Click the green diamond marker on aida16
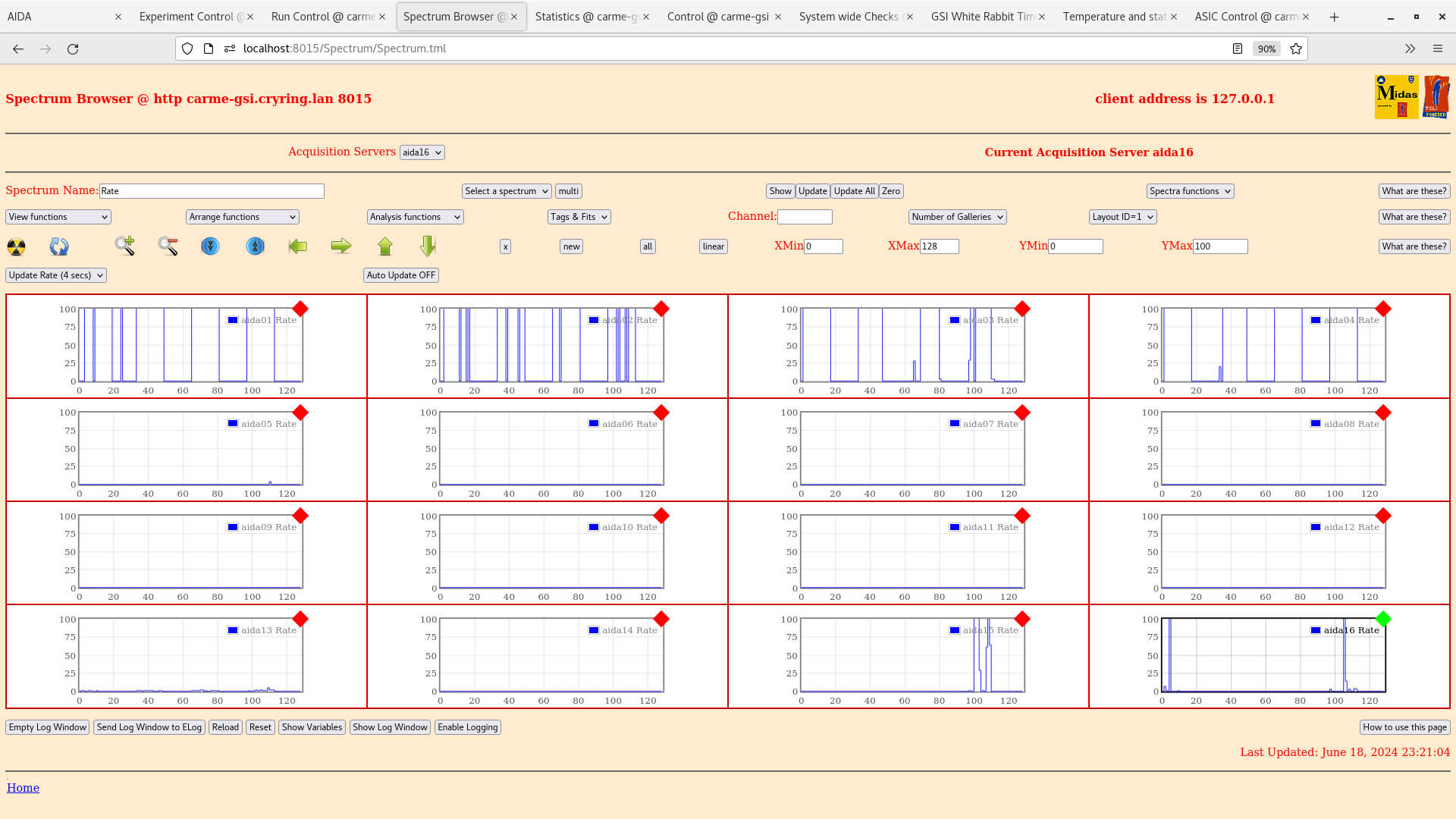Image resolution: width=1456 pixels, height=819 pixels. [x=1383, y=619]
